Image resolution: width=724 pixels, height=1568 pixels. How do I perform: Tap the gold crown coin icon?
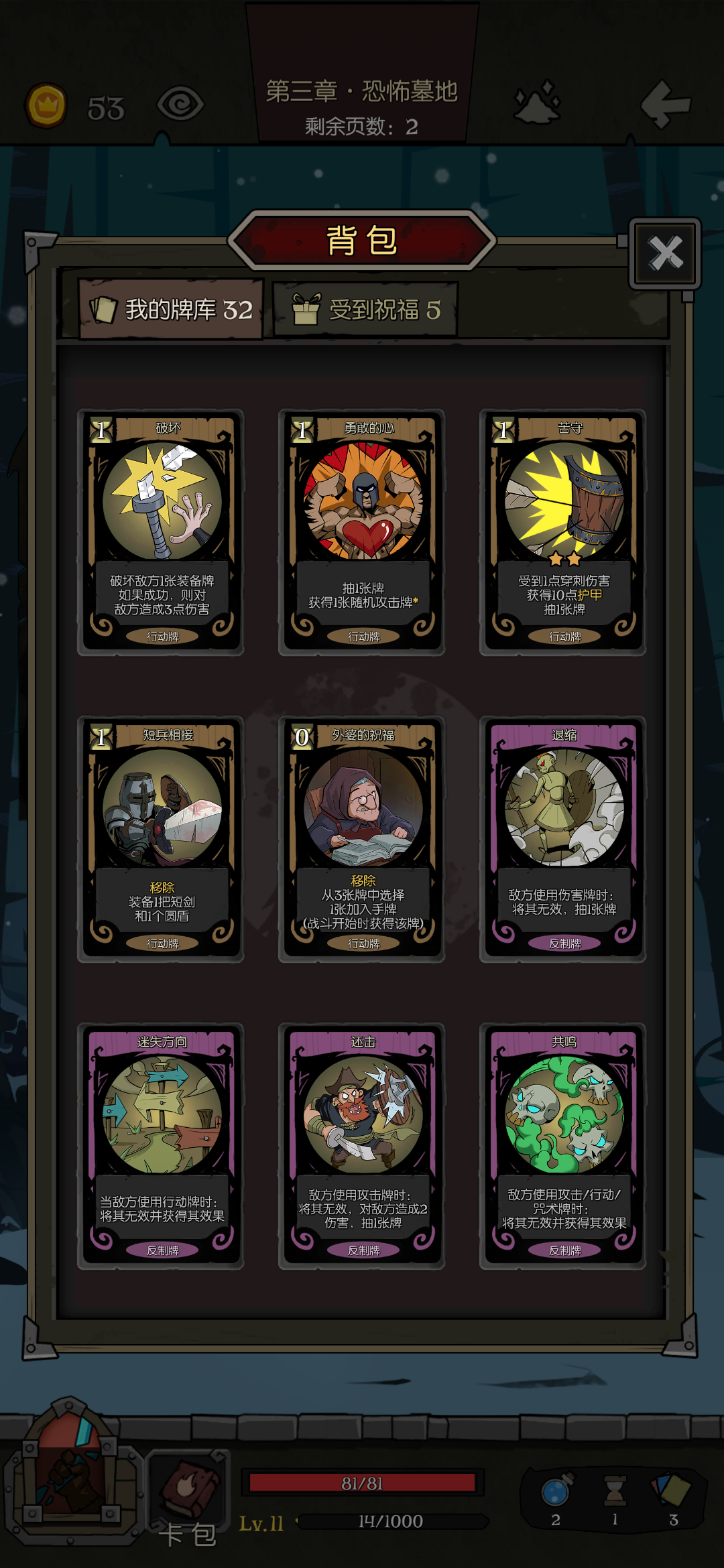click(x=46, y=105)
